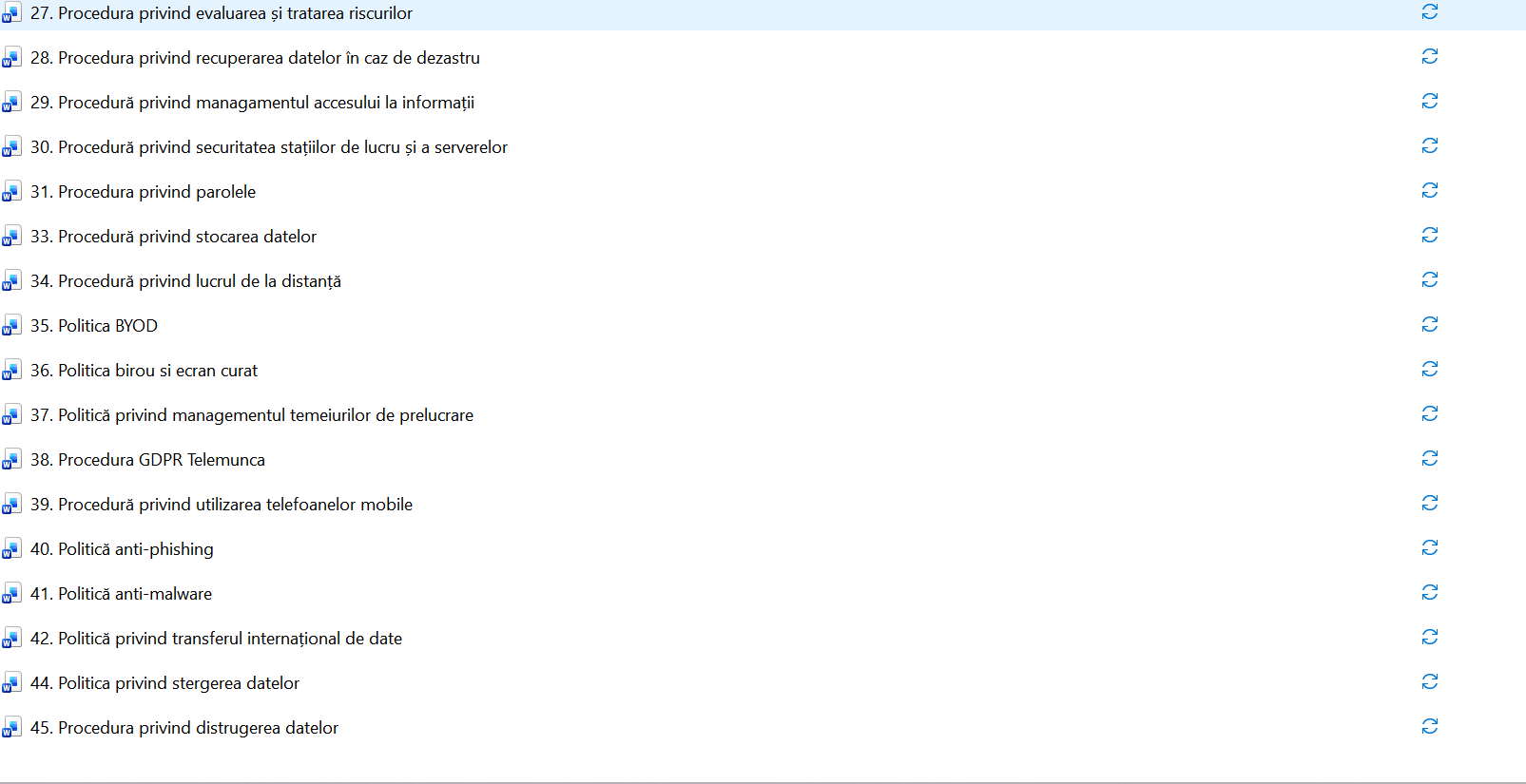1526x784 pixels.
Task: Select file name '40. Politică anti-phishing'
Action: click(x=122, y=549)
